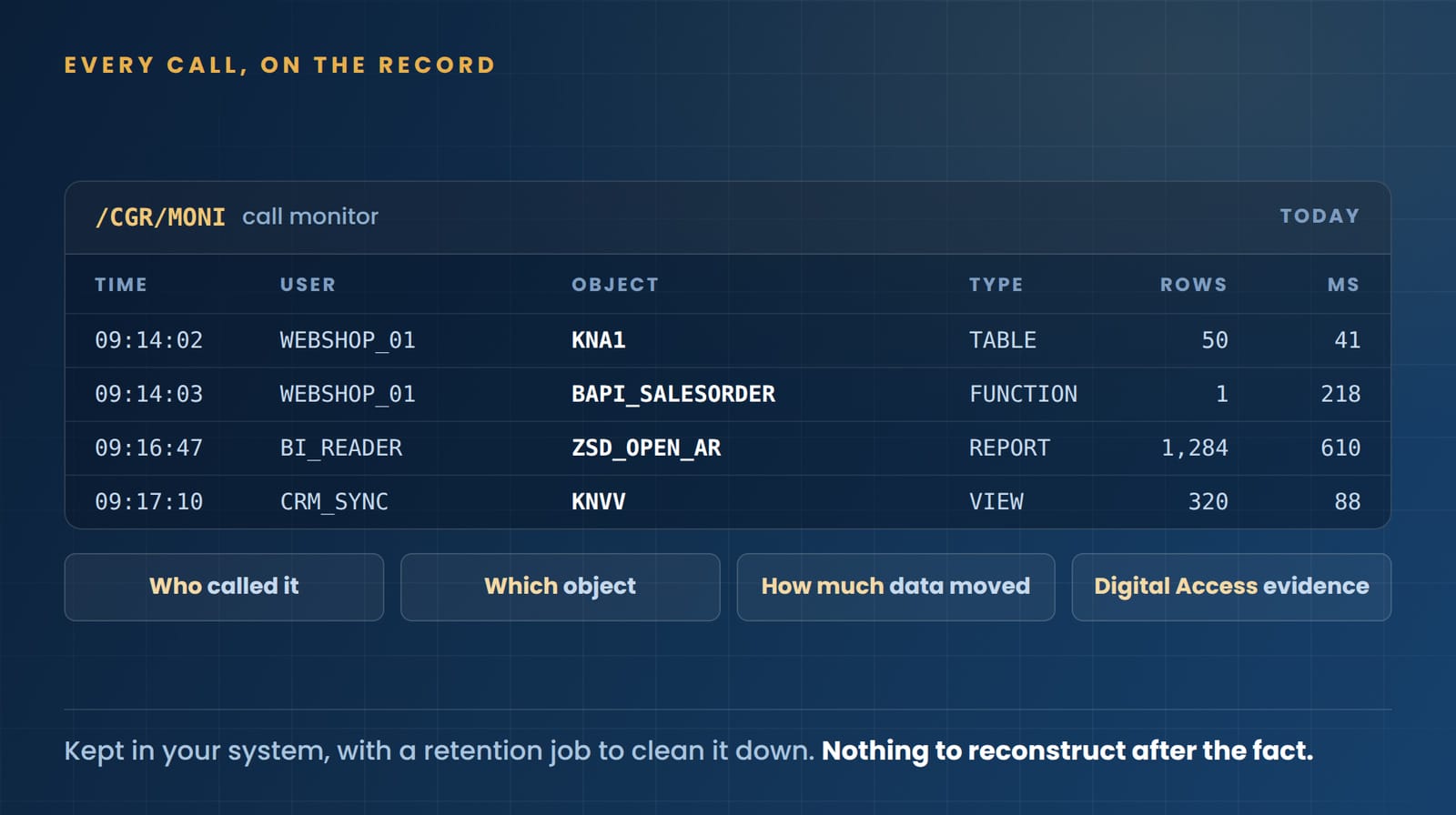Click the TIME column header
Screen dimensions: 1456x815
(121, 285)
